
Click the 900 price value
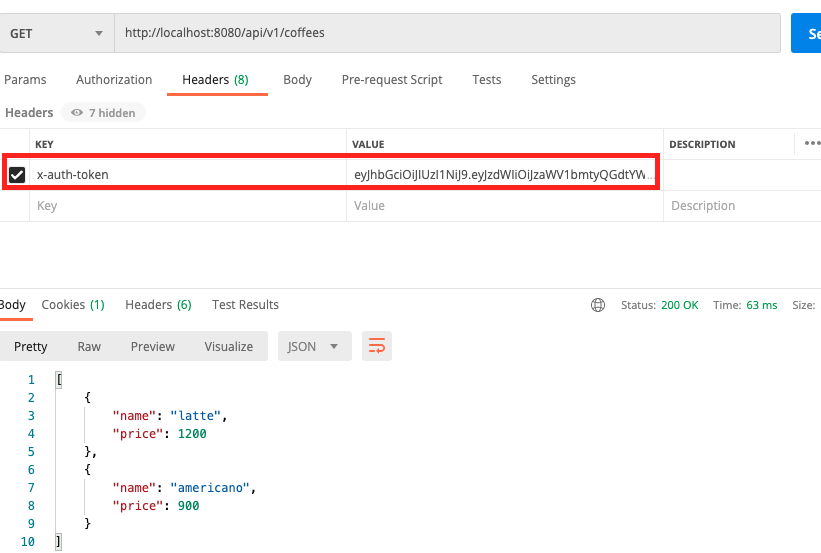(188, 506)
